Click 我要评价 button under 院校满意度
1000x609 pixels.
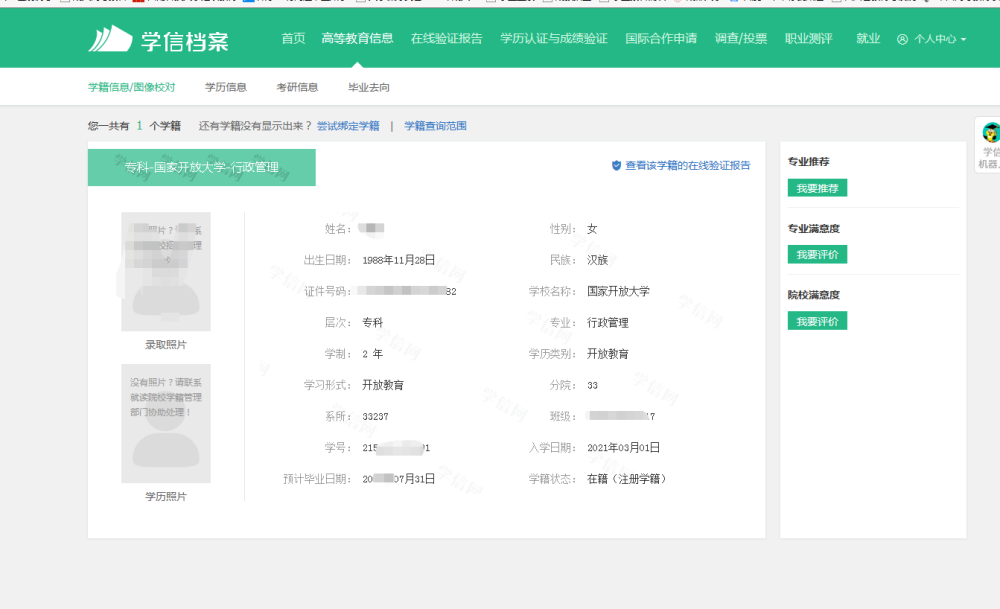(817, 321)
